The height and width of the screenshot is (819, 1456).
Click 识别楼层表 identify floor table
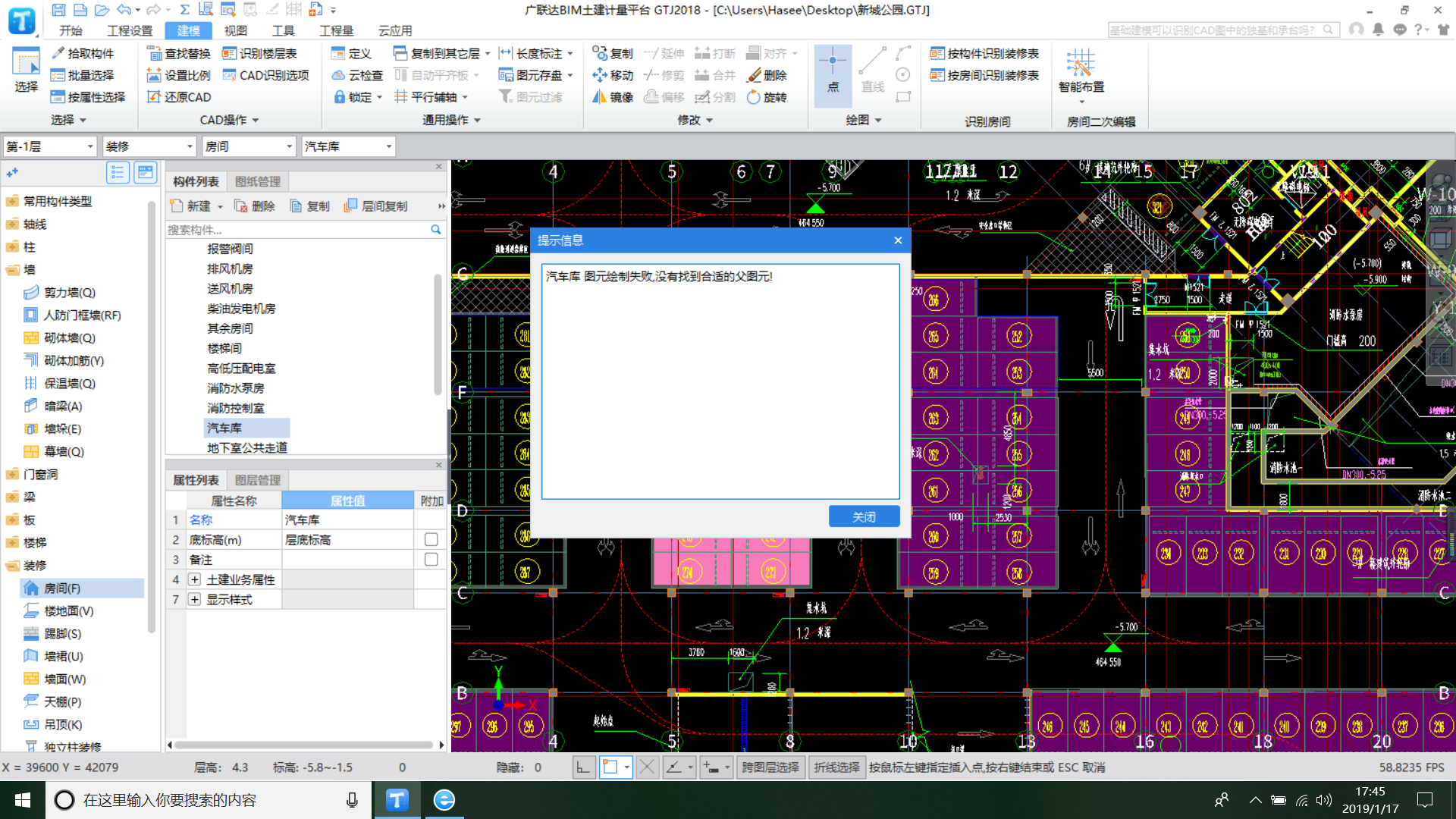259,53
